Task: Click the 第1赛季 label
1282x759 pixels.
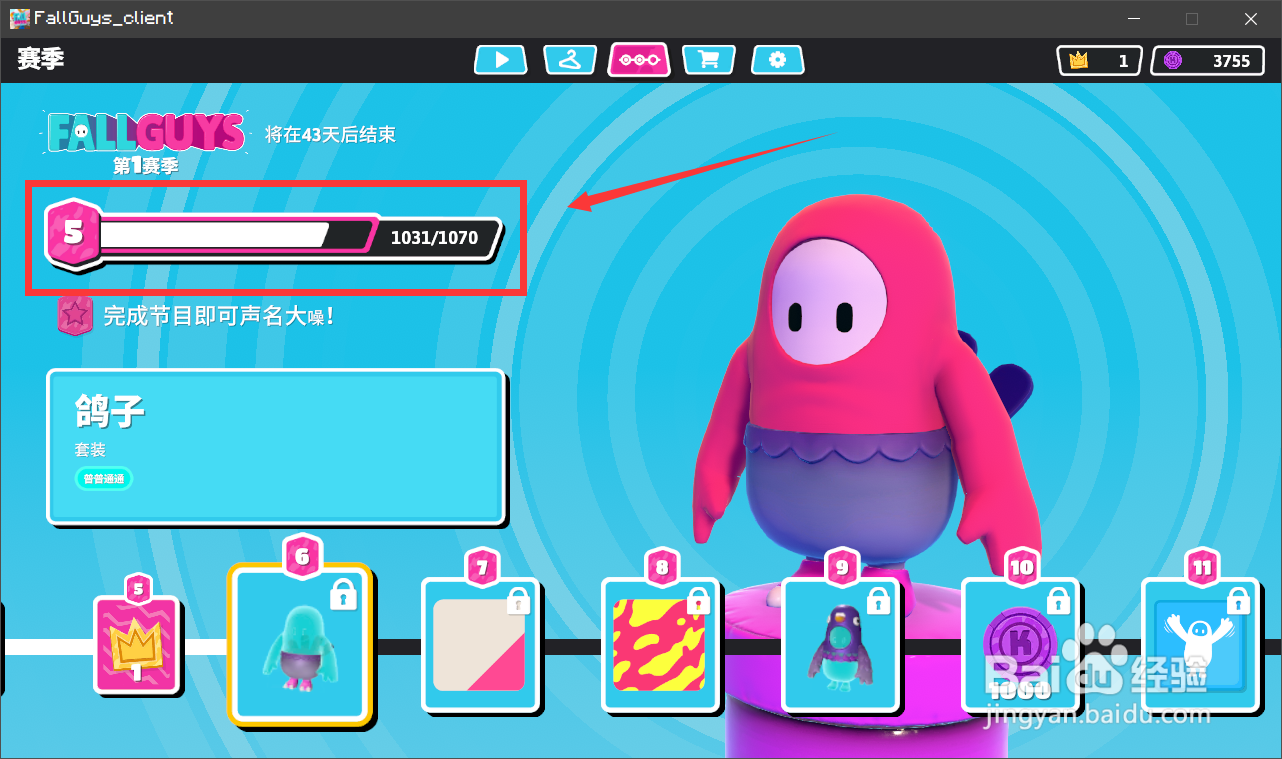Action: click(146, 166)
